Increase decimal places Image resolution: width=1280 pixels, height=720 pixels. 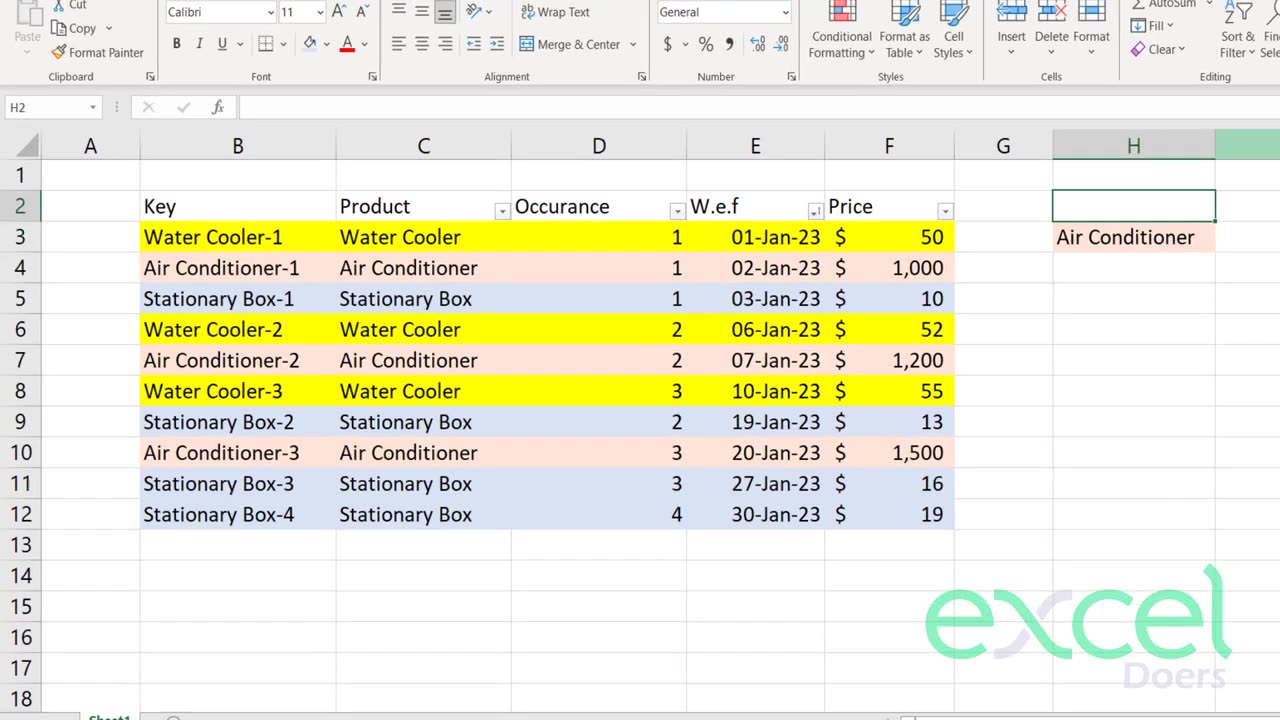click(x=757, y=44)
